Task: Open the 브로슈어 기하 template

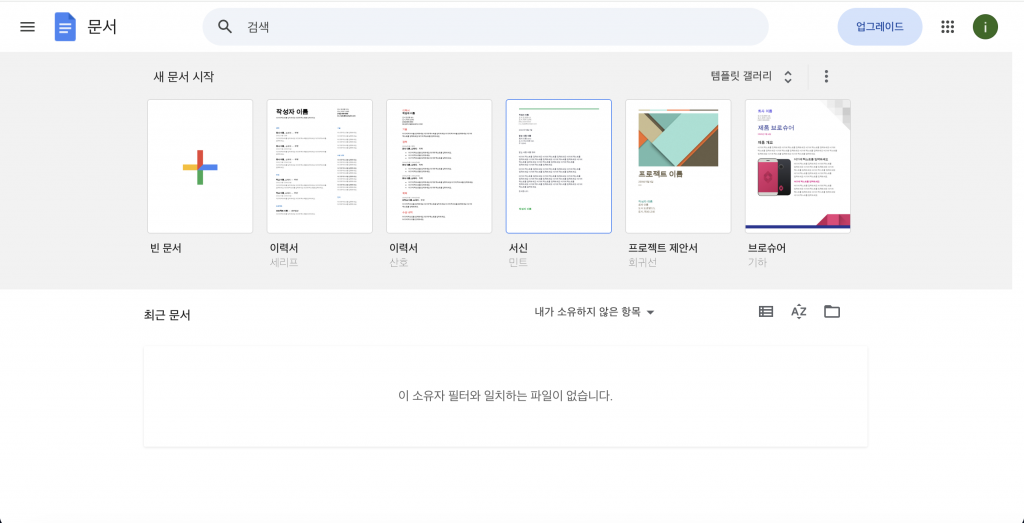Action: click(797, 166)
